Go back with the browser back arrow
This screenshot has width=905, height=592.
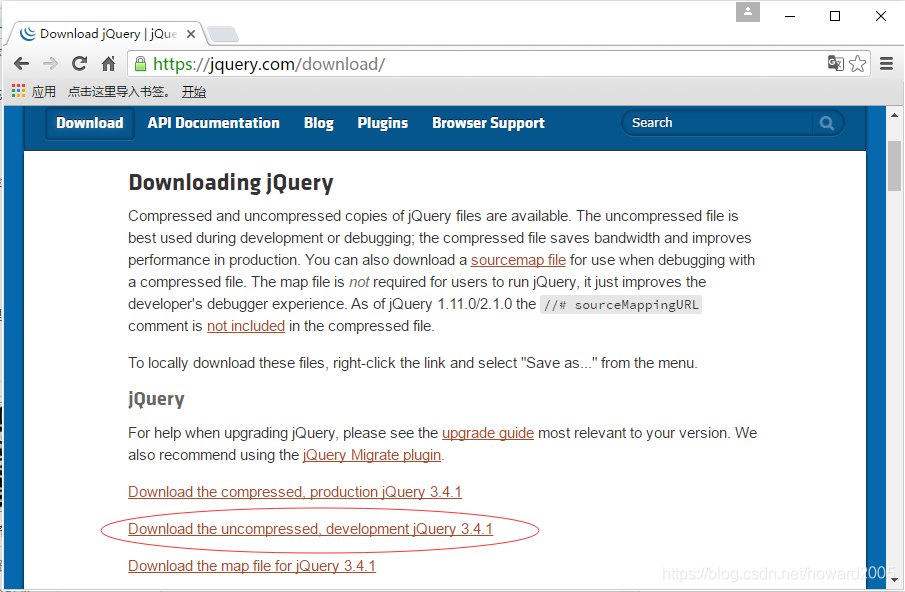pos(21,63)
